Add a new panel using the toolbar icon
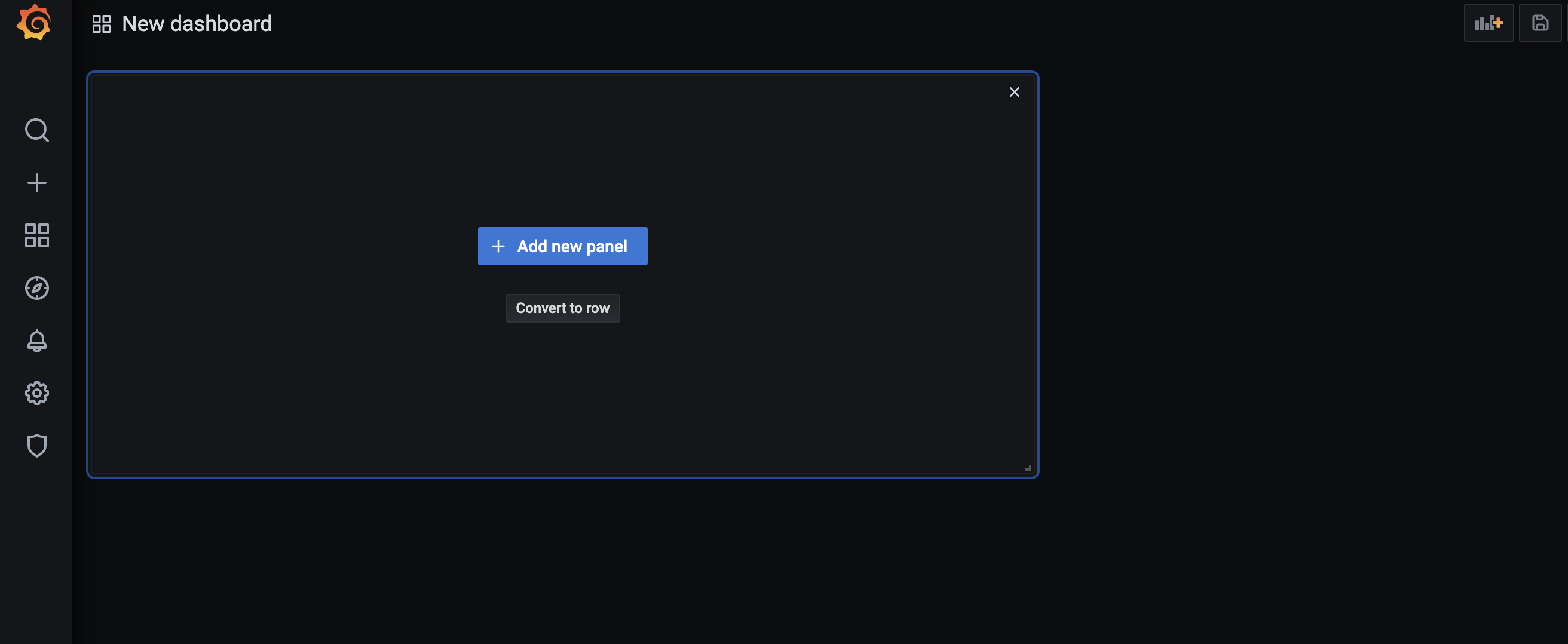 1489,23
